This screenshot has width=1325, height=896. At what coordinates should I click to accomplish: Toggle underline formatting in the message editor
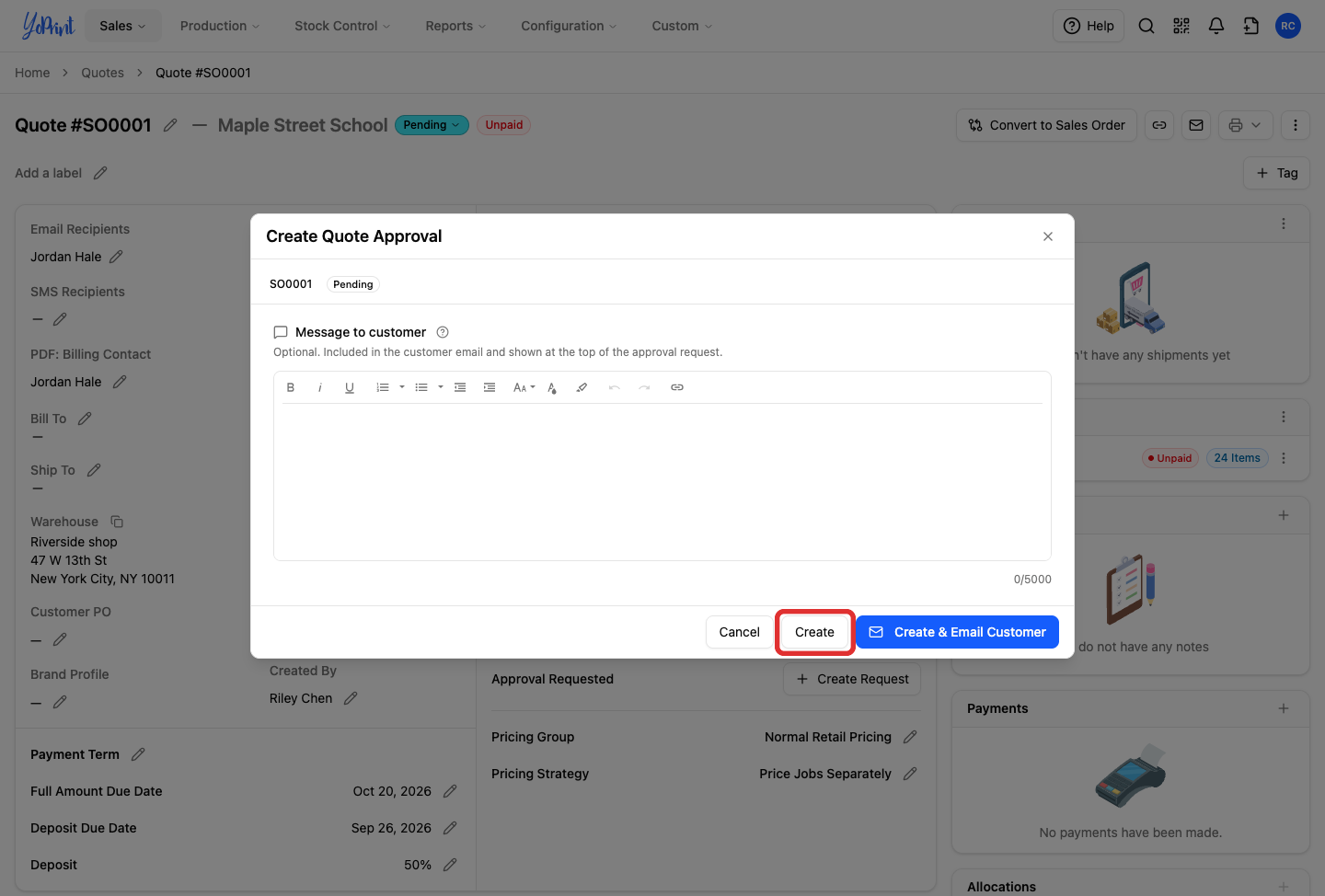coord(350,387)
